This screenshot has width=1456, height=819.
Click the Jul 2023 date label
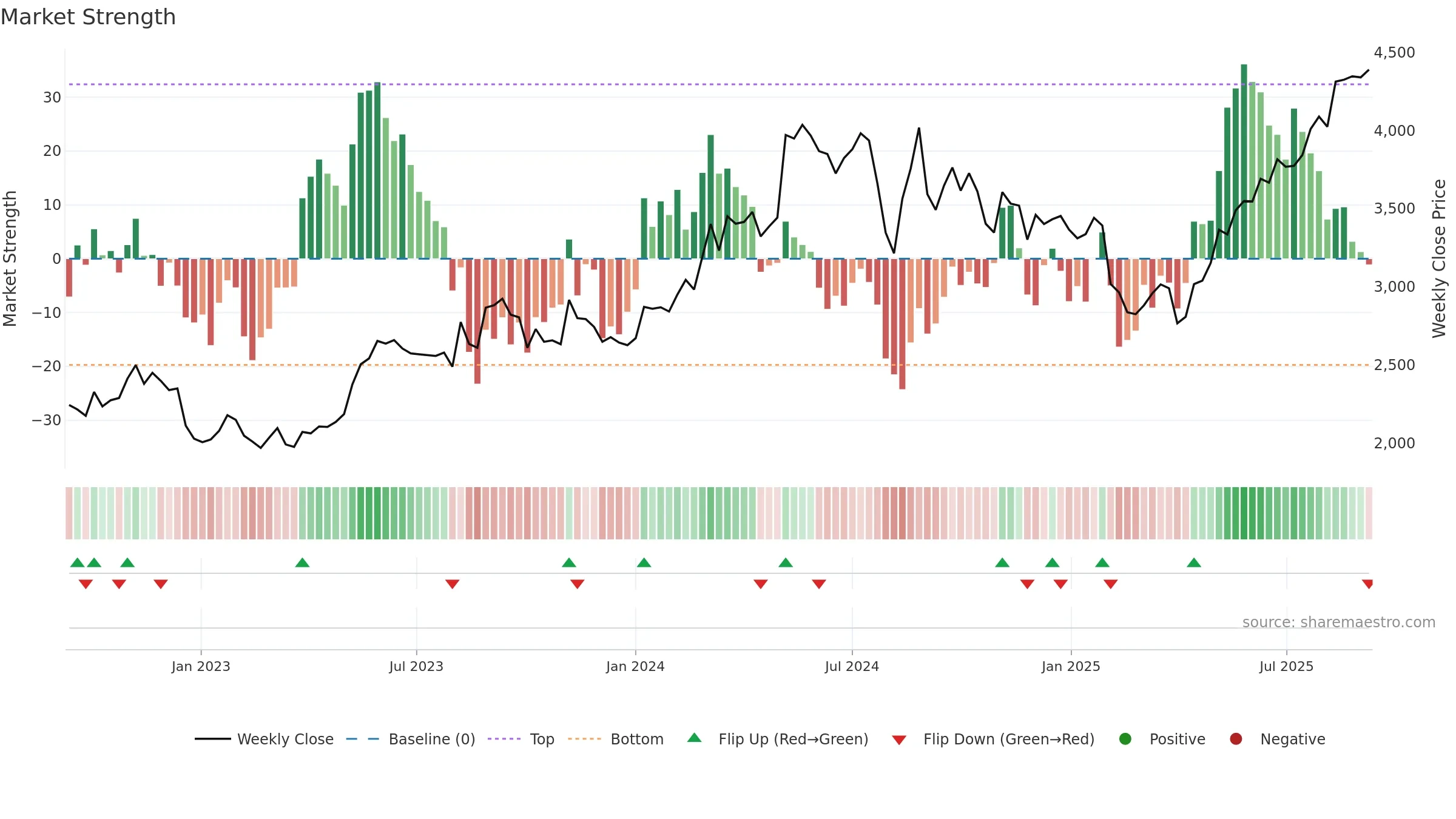[416, 666]
